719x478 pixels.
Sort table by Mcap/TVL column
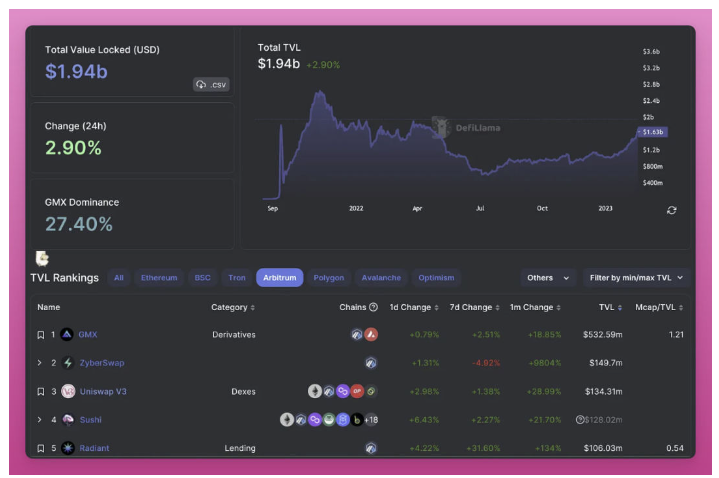click(x=659, y=307)
